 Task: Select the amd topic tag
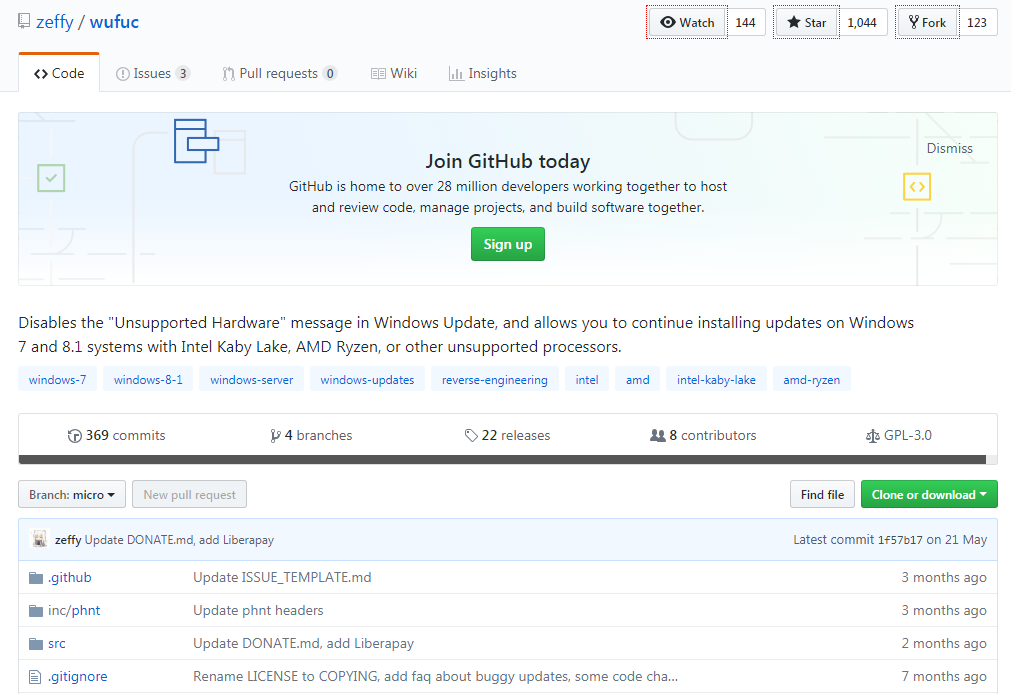click(638, 379)
